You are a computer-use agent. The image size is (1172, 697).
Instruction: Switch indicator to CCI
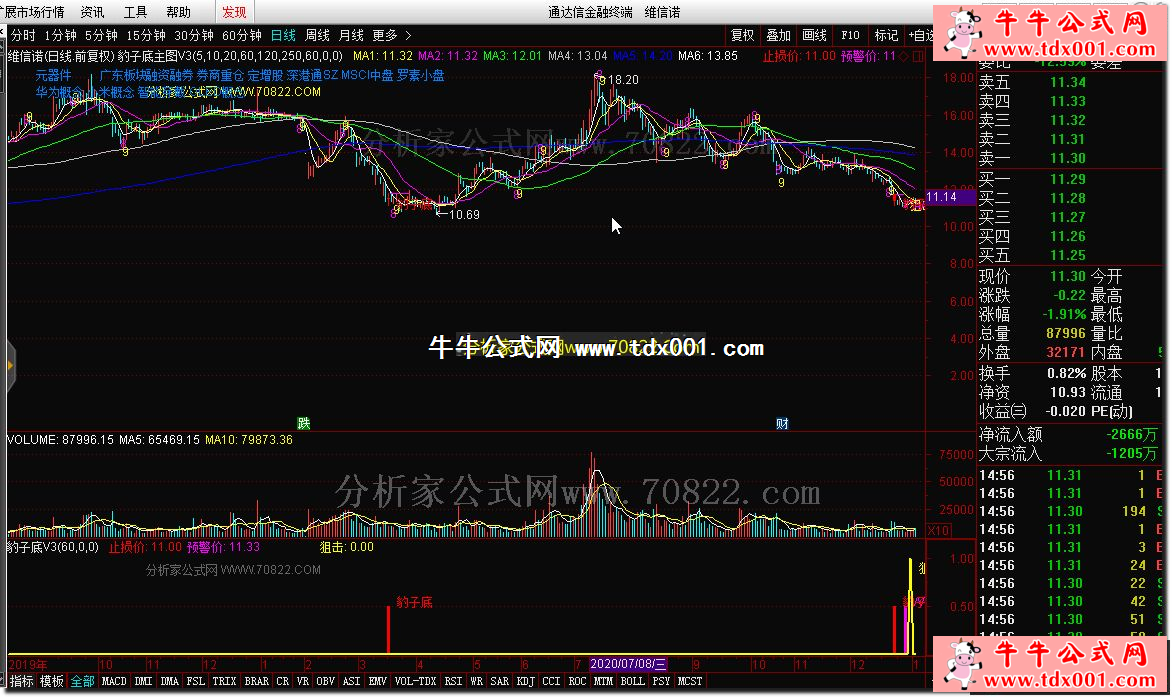point(551,681)
